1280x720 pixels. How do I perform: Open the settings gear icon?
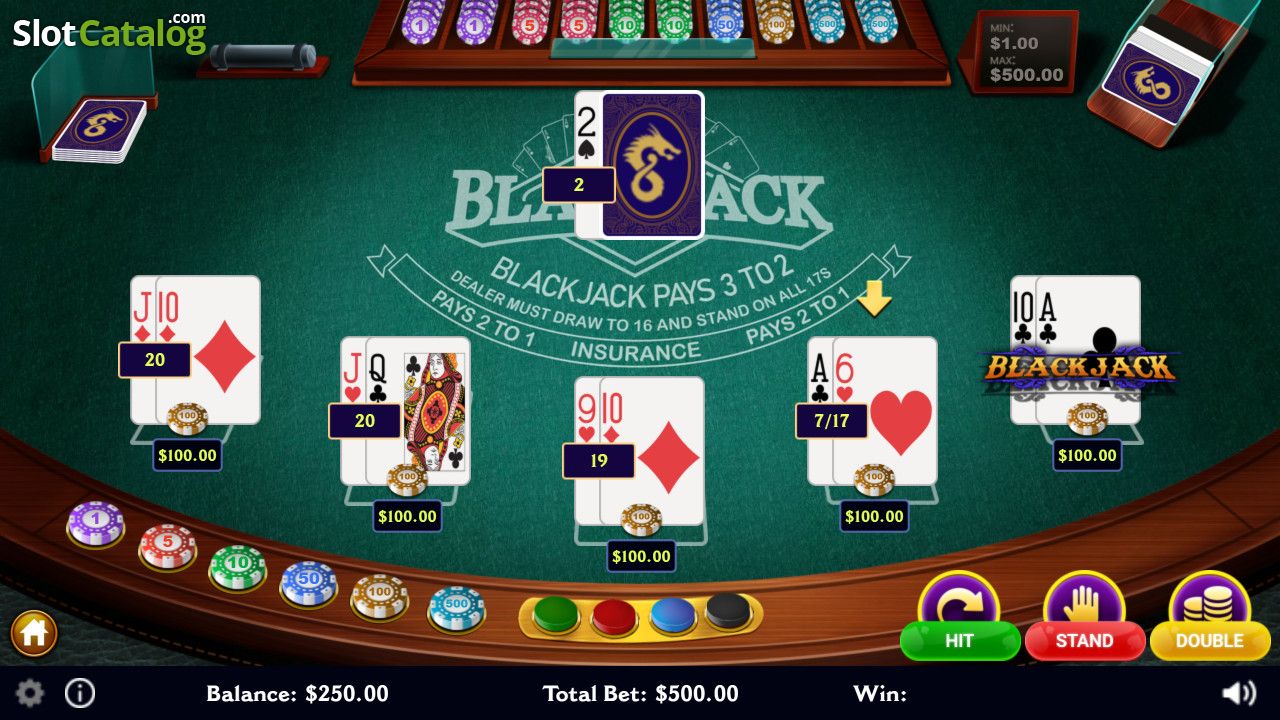30,693
